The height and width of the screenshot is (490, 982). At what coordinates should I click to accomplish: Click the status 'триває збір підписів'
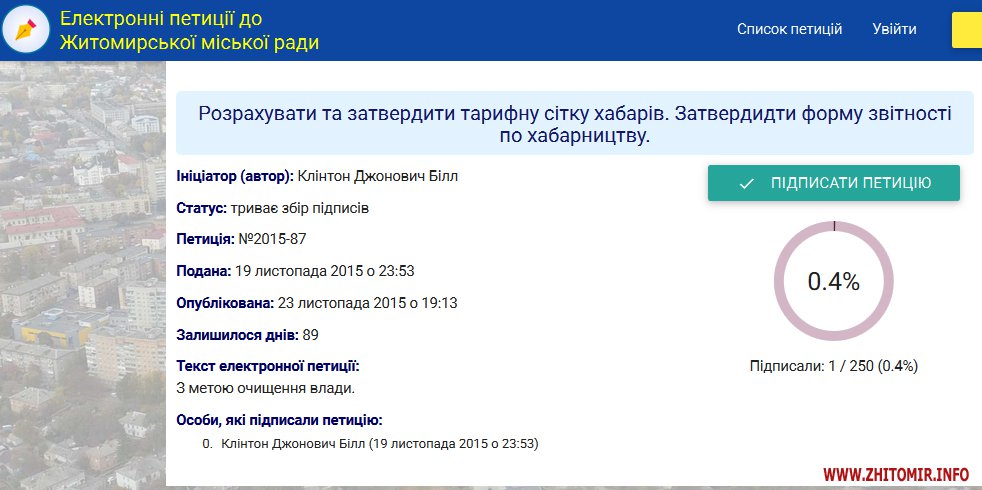pyautogui.click(x=300, y=209)
